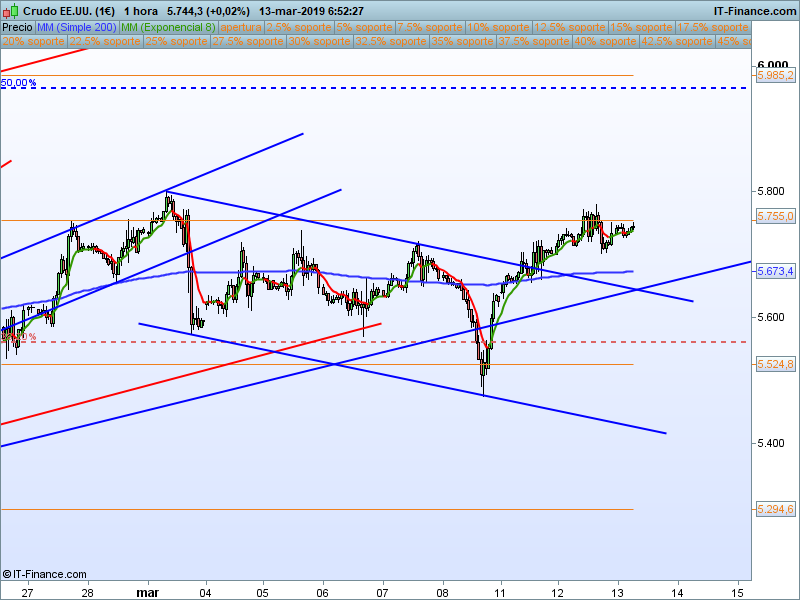This screenshot has height=600, width=800.
Task: Click date 15 on the time axis
Action: click(738, 592)
